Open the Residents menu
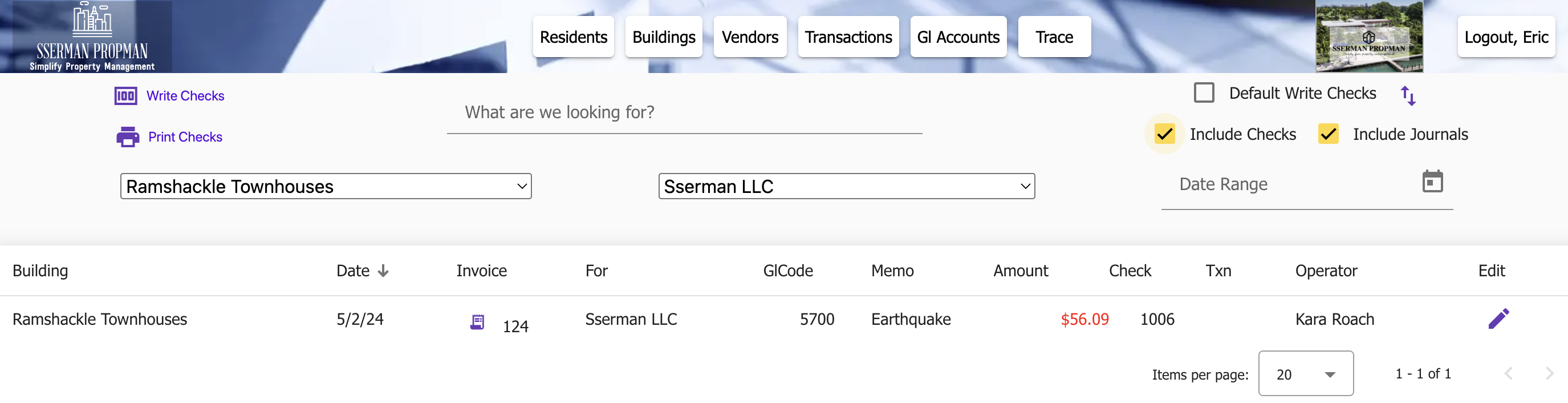The height and width of the screenshot is (403, 1568). click(x=574, y=37)
